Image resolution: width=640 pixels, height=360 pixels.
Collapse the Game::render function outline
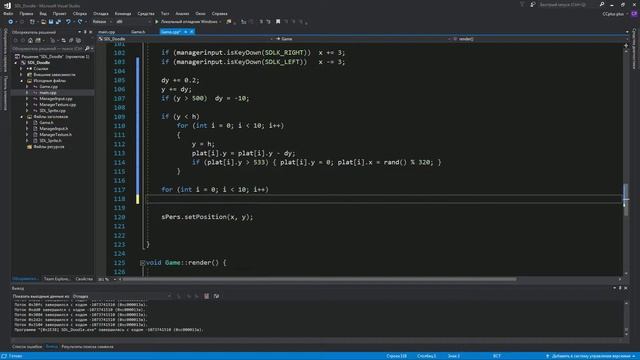coord(142,263)
